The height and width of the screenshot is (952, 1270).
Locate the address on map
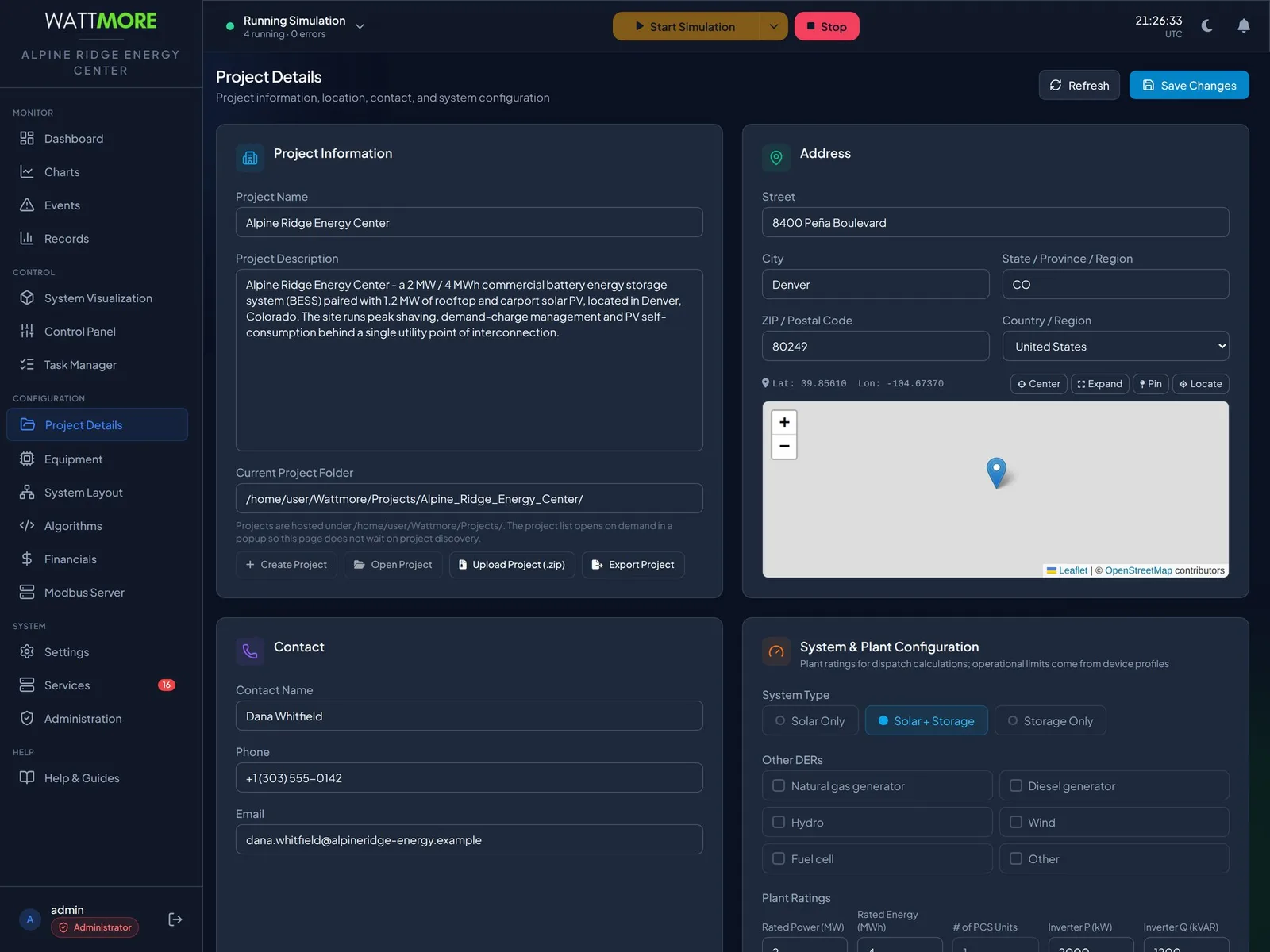(1201, 384)
